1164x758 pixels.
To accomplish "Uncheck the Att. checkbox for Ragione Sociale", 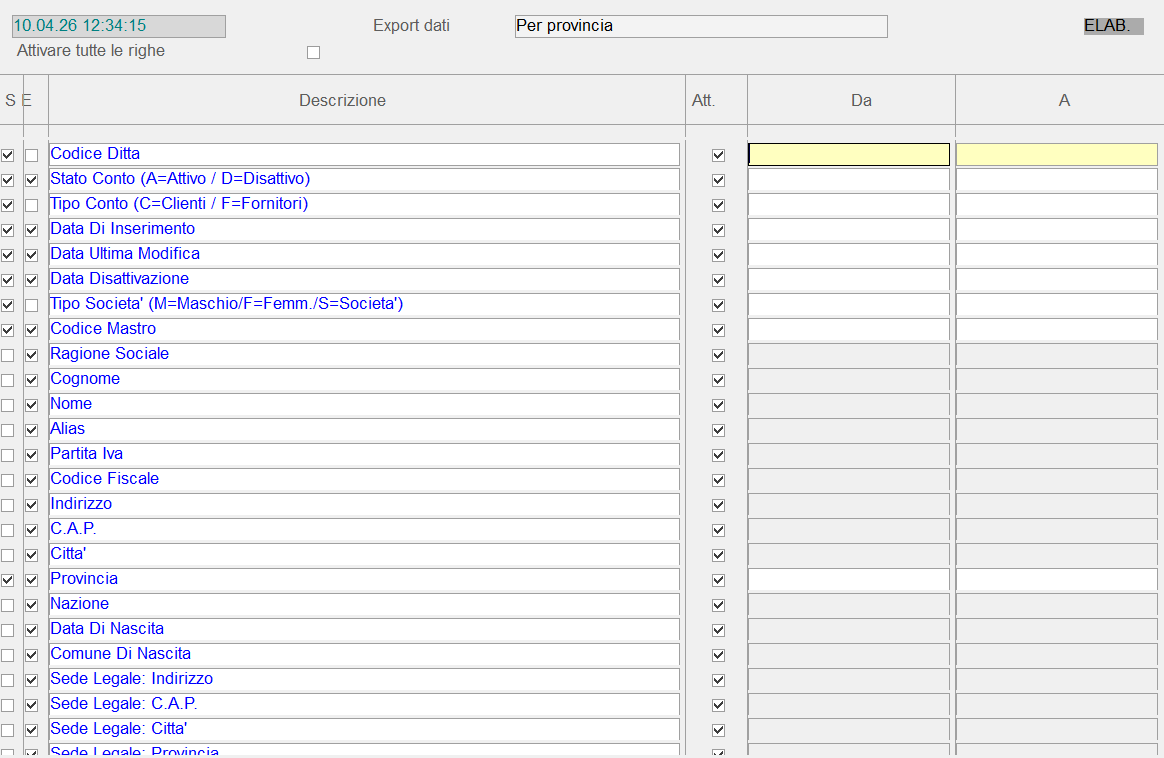I will tap(718, 355).
